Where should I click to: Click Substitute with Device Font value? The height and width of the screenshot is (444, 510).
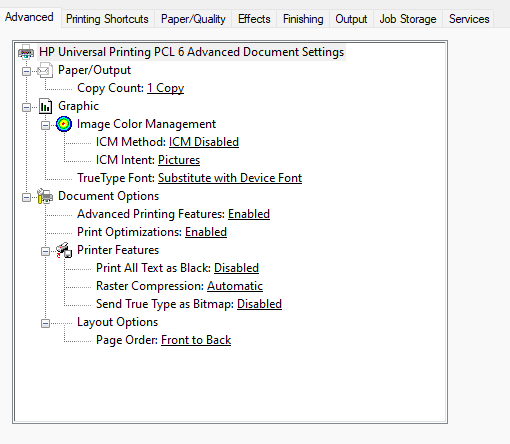(230, 178)
